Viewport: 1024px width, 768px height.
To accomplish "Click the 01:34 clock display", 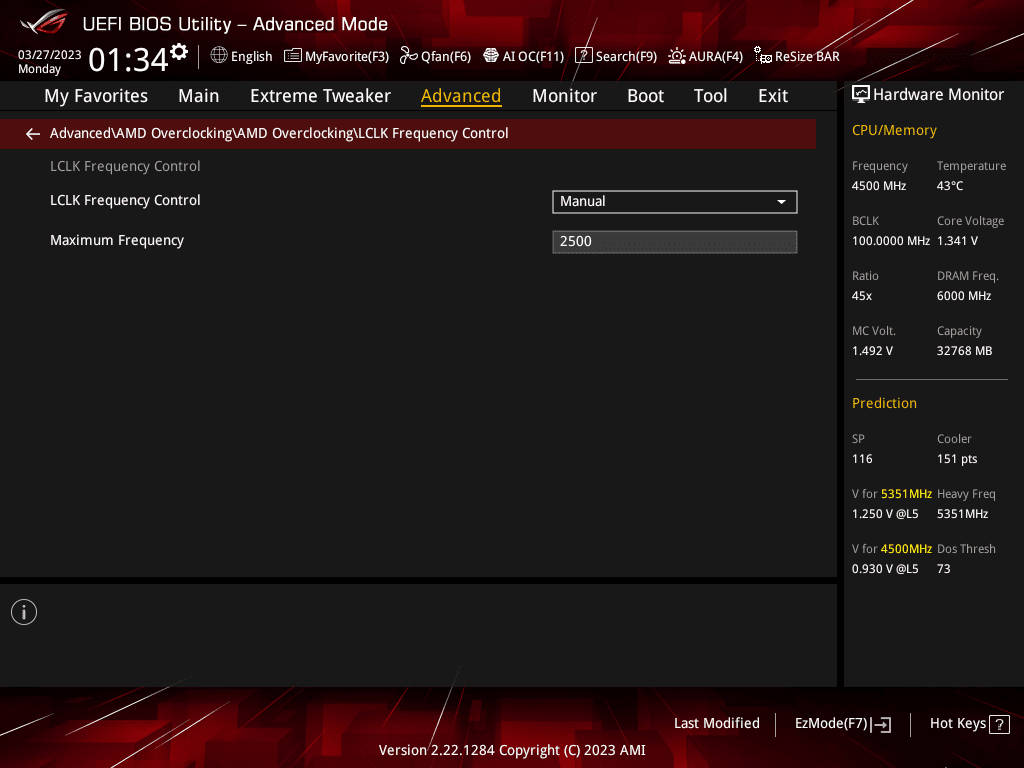I will click(x=129, y=60).
